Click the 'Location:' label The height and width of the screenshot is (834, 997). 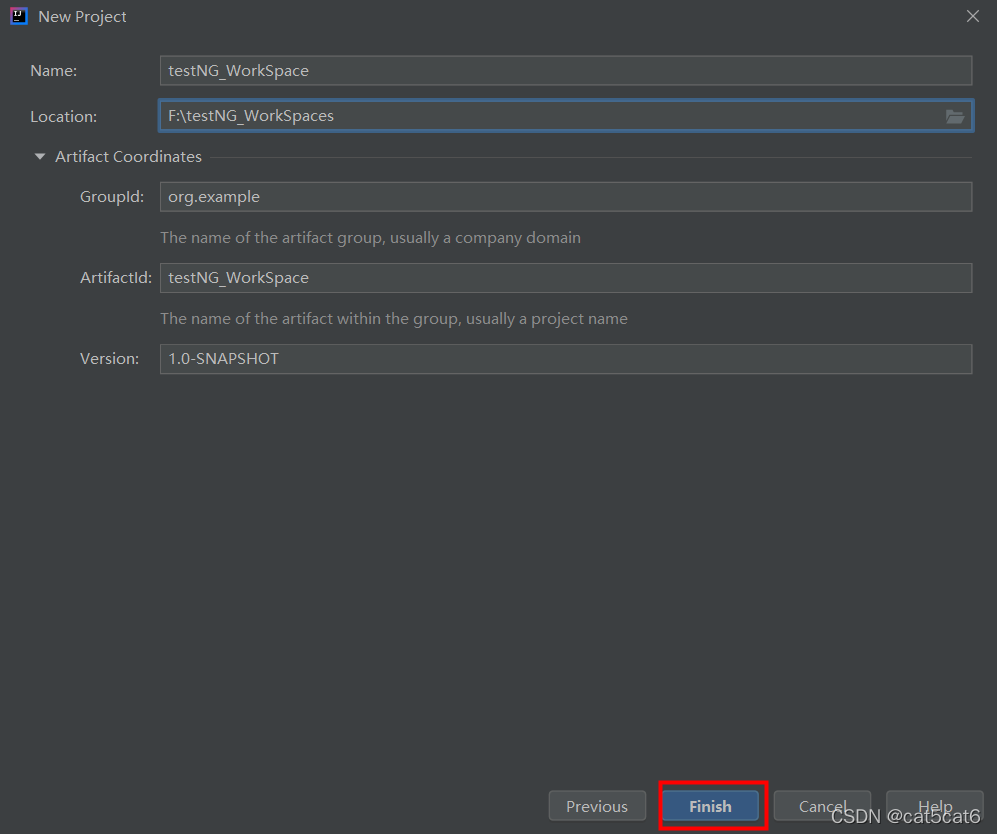[64, 116]
